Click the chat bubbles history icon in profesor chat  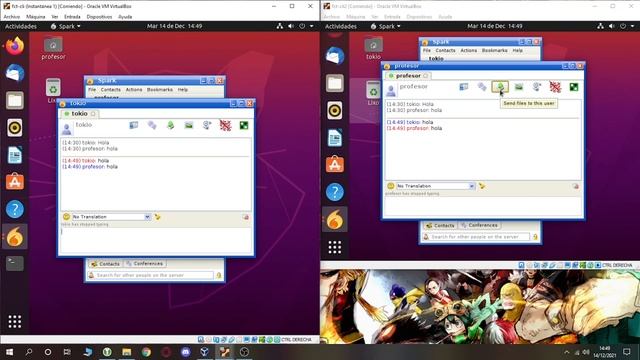[x=482, y=87]
